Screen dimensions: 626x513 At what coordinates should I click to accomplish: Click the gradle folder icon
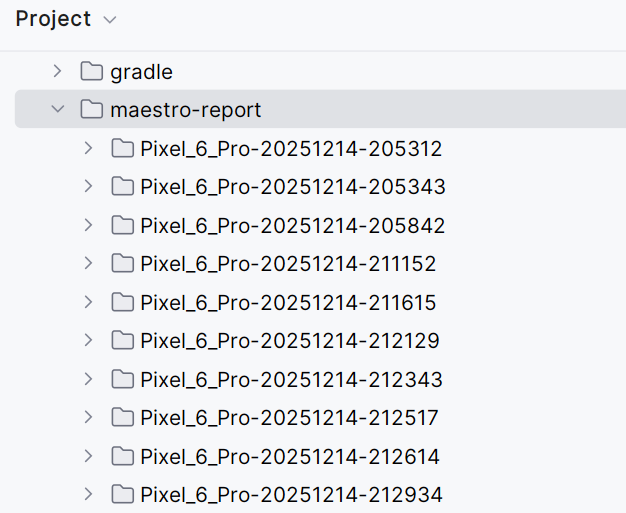point(92,71)
